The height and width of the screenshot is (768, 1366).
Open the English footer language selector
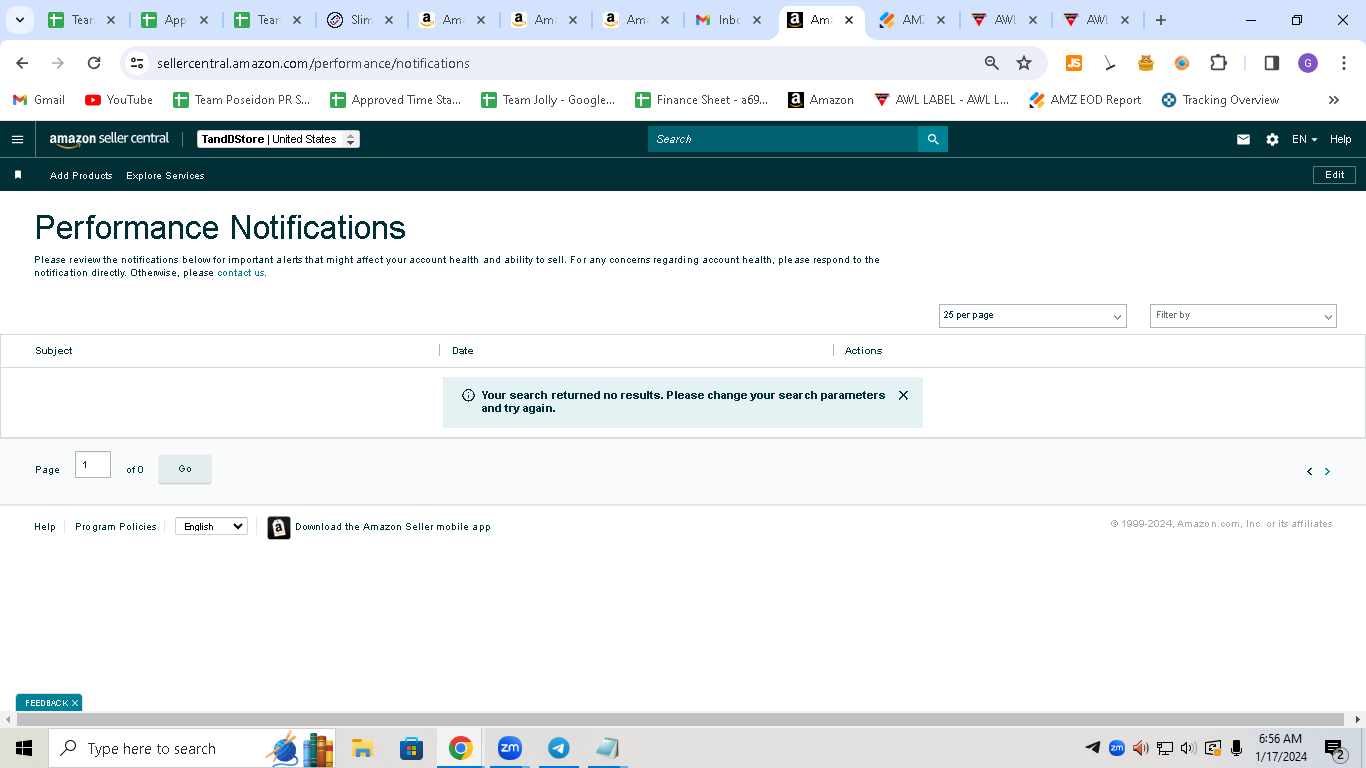pos(211,526)
